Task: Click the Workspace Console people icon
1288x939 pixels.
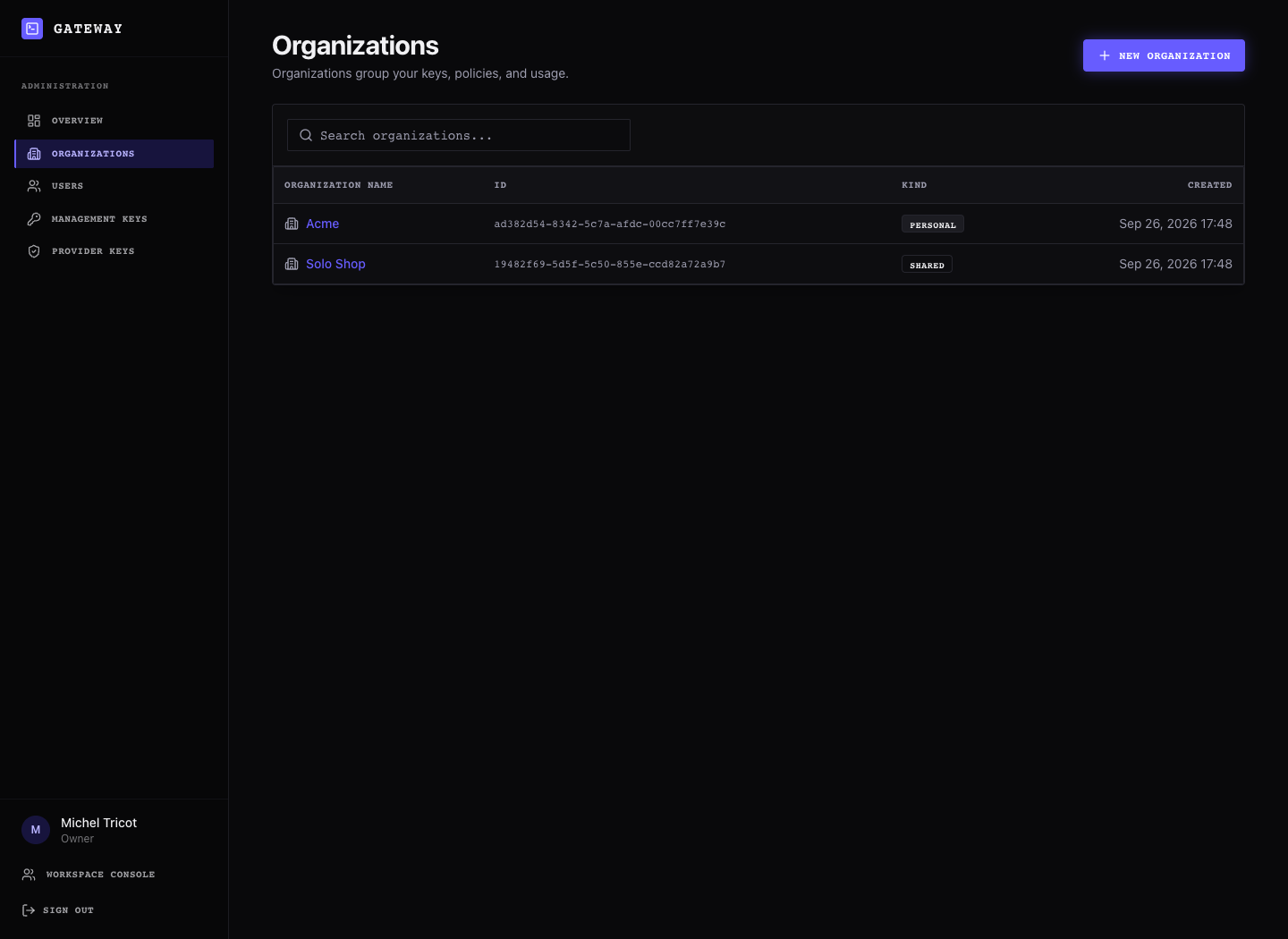Action: (x=29, y=875)
